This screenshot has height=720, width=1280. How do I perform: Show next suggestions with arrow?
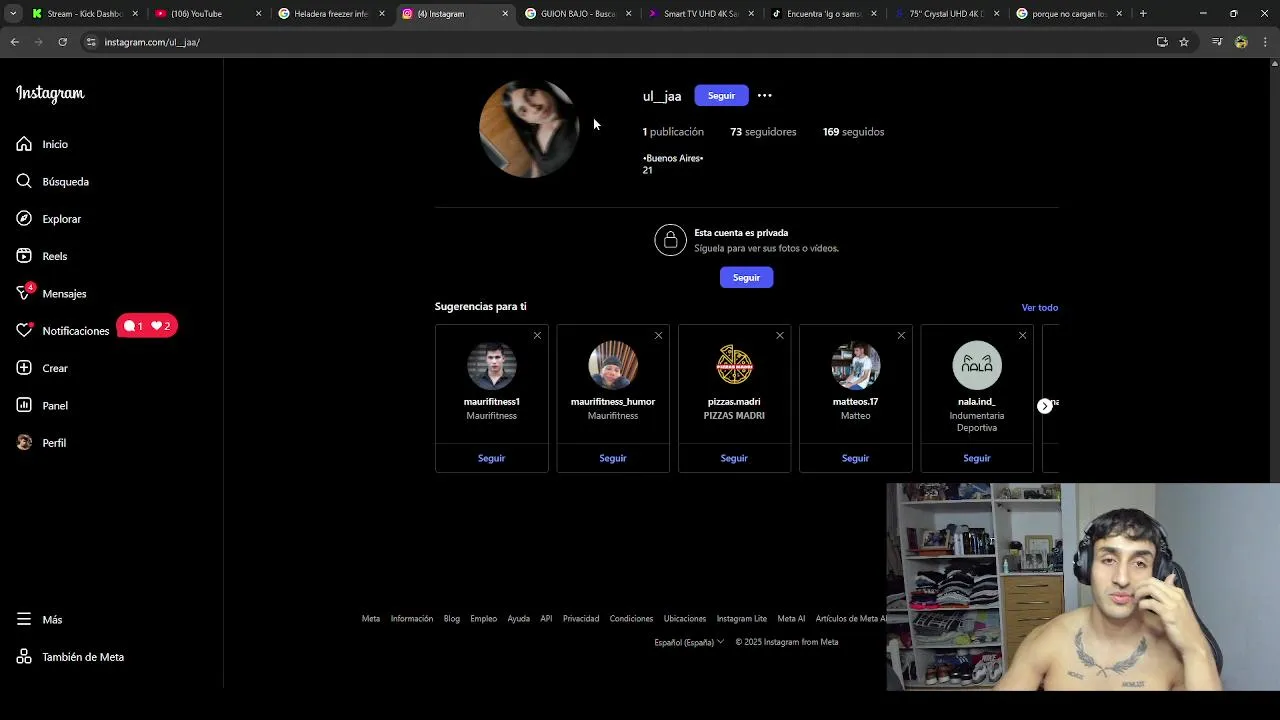pyautogui.click(x=1044, y=406)
